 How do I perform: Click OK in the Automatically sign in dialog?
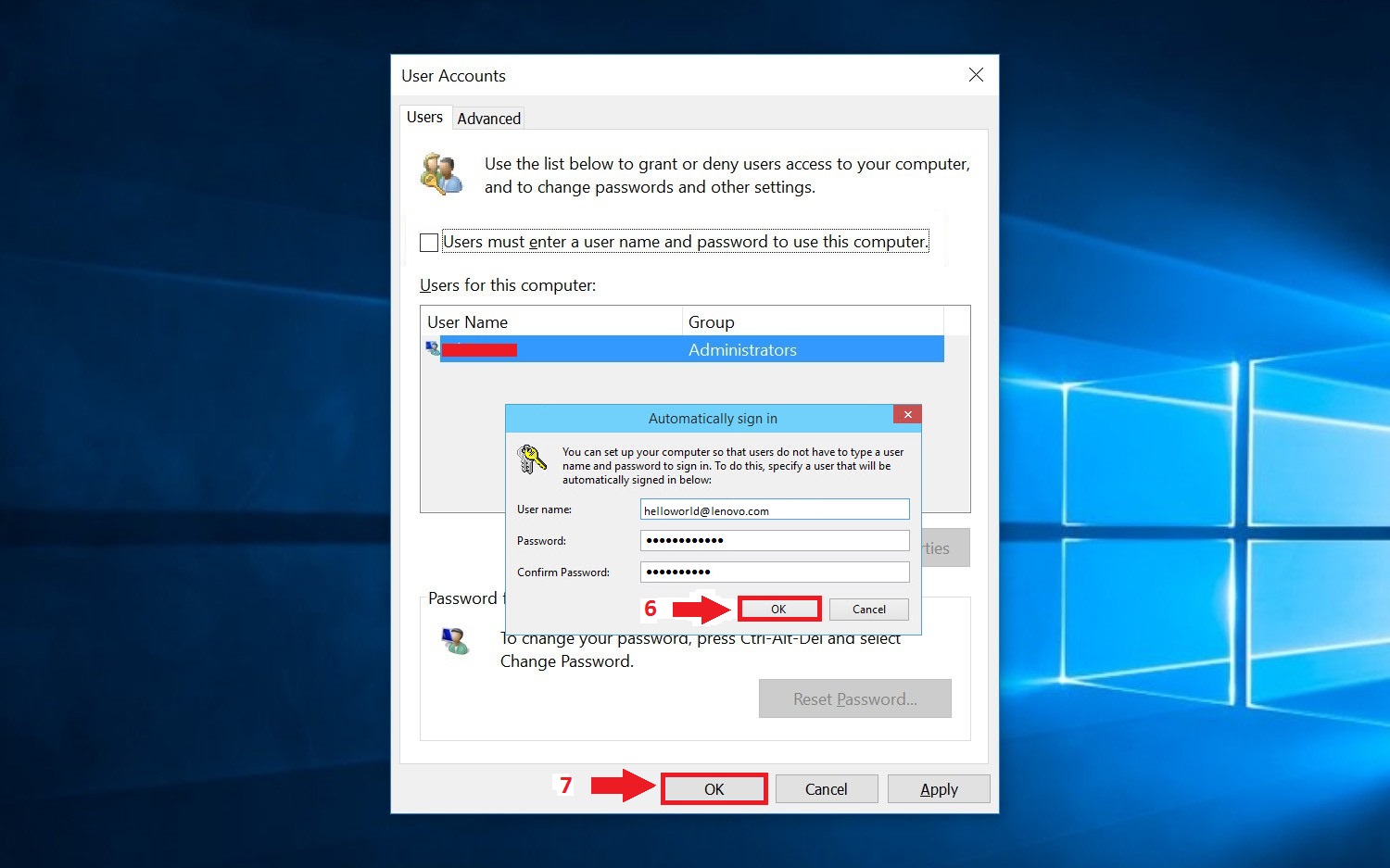click(x=777, y=609)
